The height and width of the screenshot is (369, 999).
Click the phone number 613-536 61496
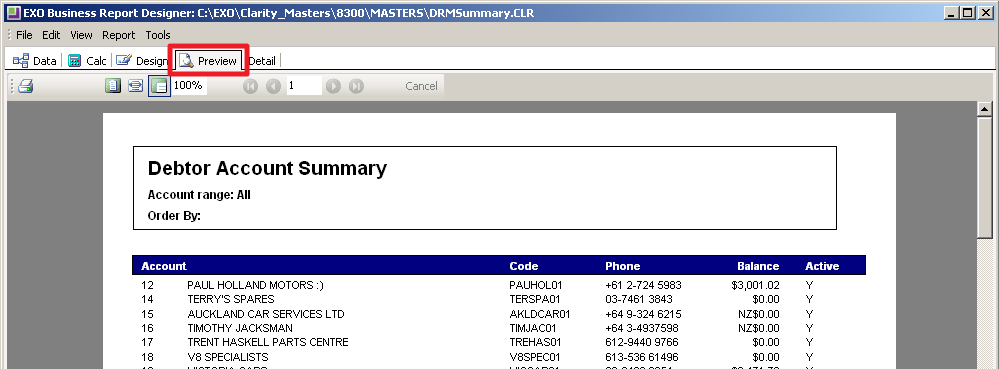(642, 357)
